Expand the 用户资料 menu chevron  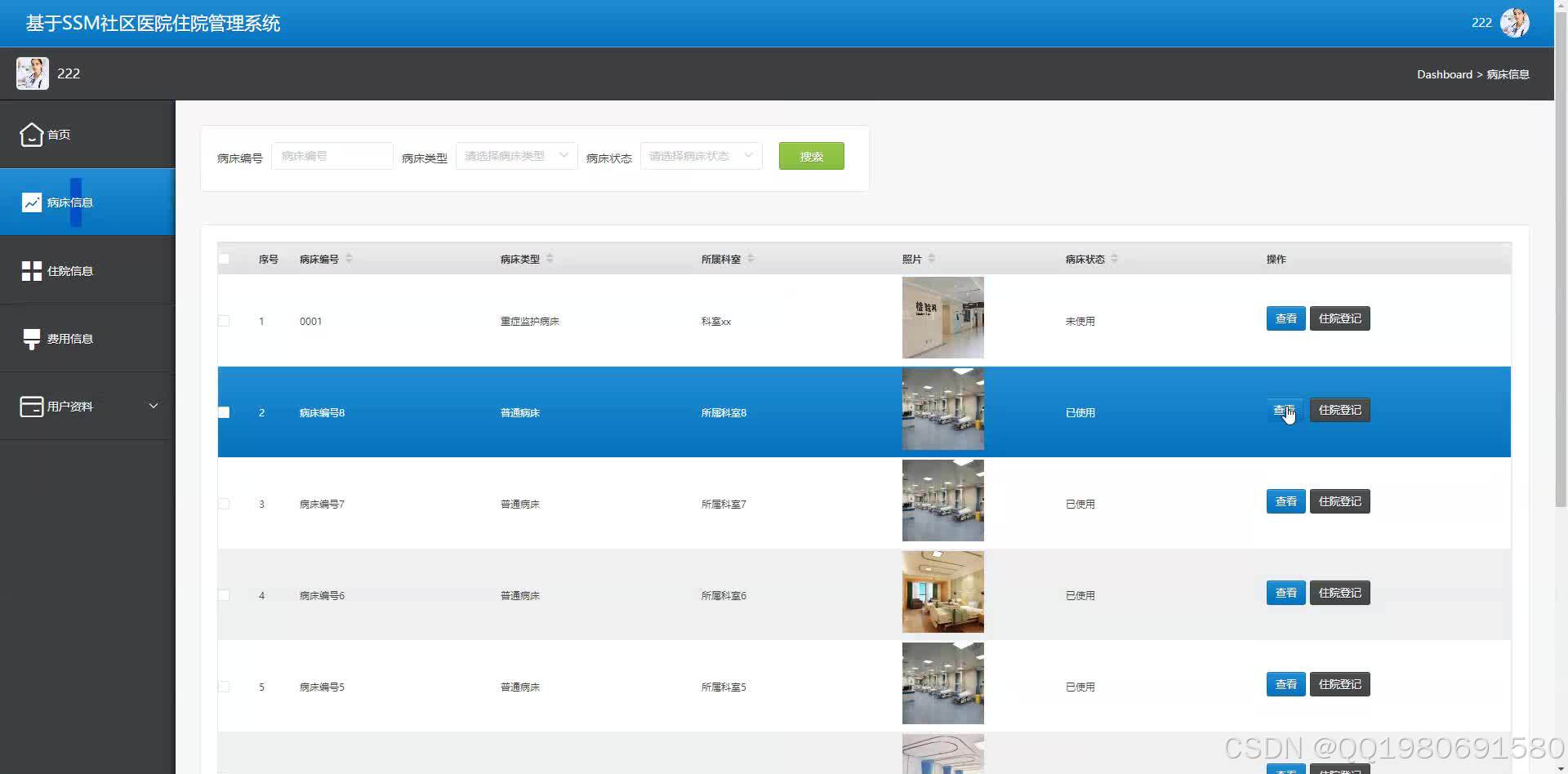(153, 406)
